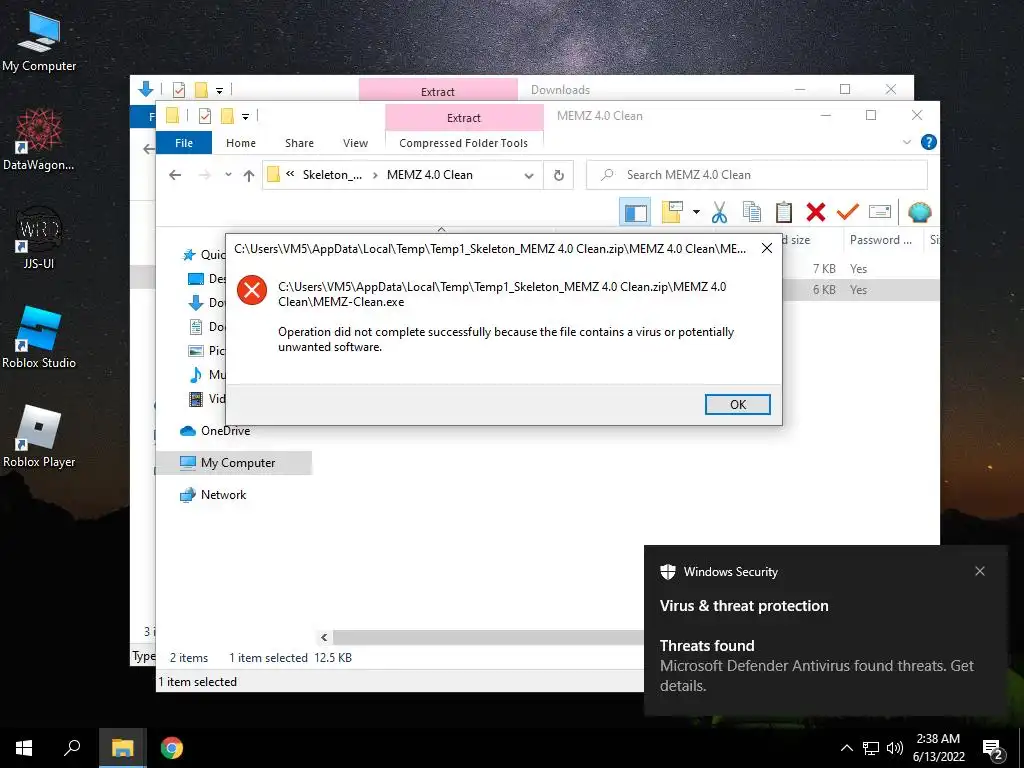Click the blue shell icon in toolbar
The width and height of the screenshot is (1024, 768).
[920, 212]
